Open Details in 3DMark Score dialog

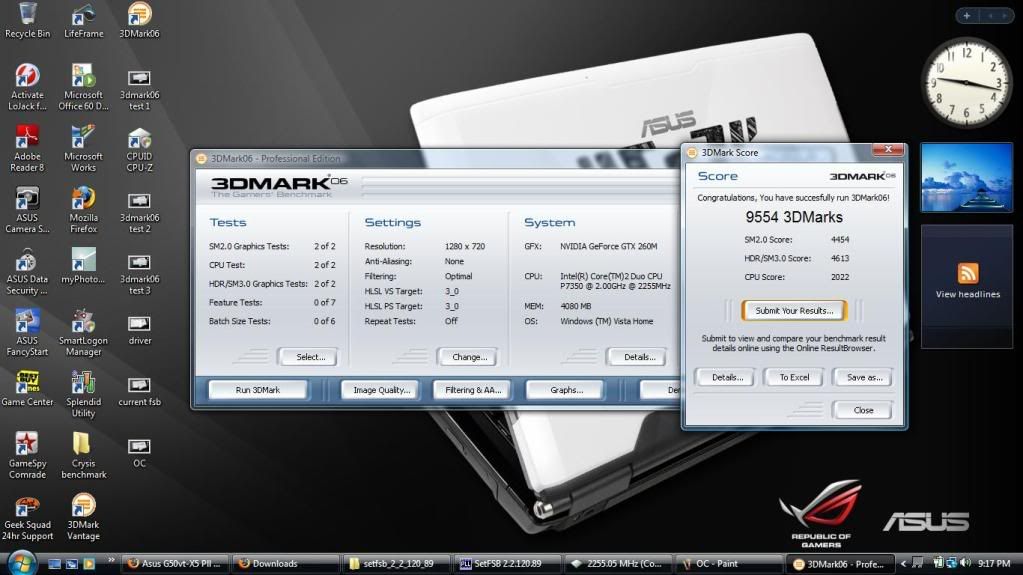point(727,377)
